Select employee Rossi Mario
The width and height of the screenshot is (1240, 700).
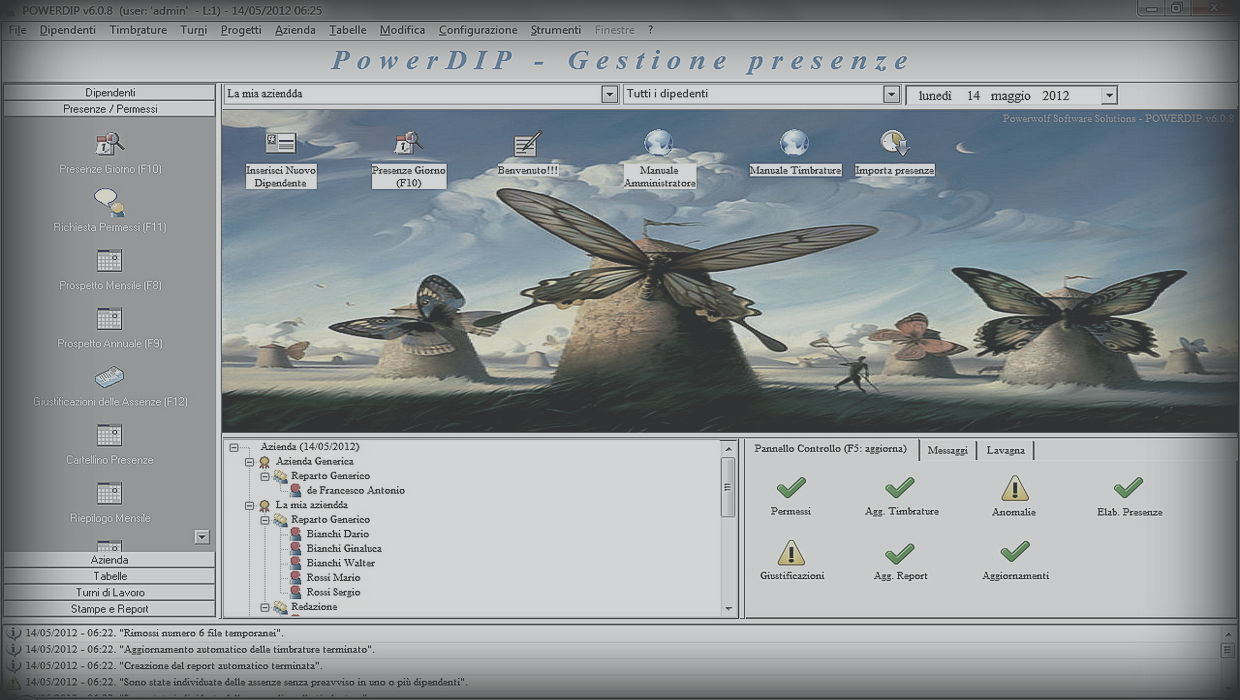click(x=333, y=578)
